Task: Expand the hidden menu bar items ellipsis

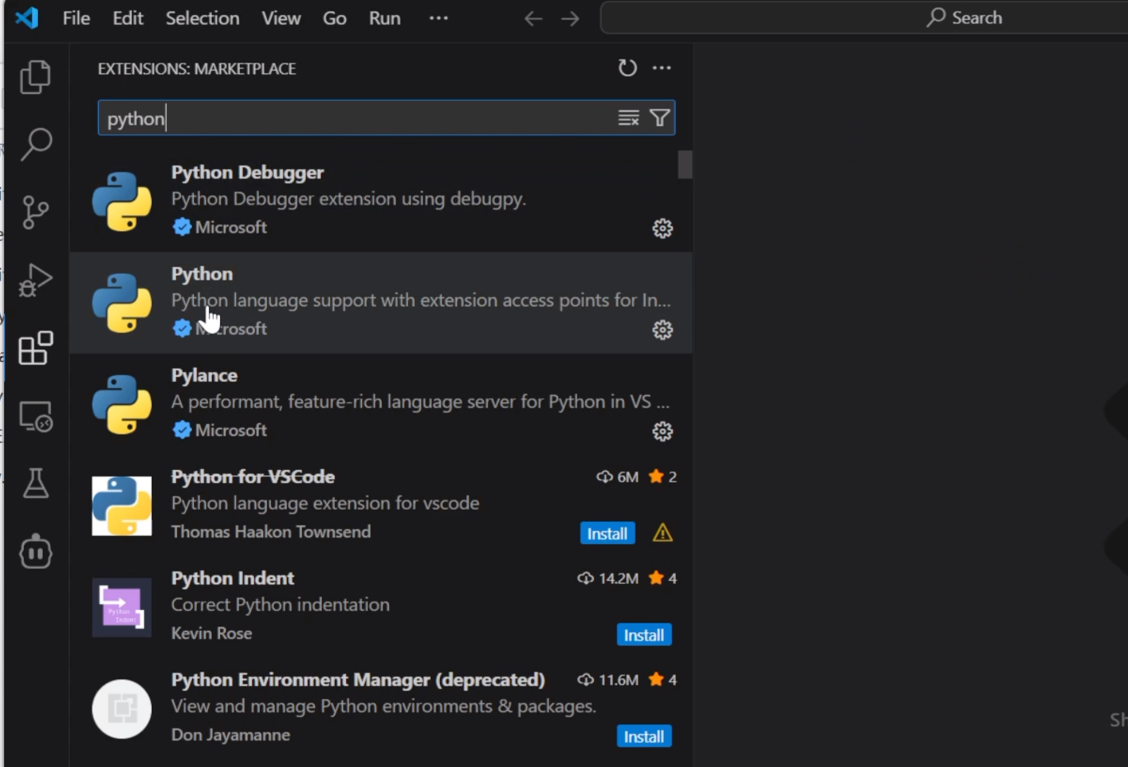Action: click(438, 18)
